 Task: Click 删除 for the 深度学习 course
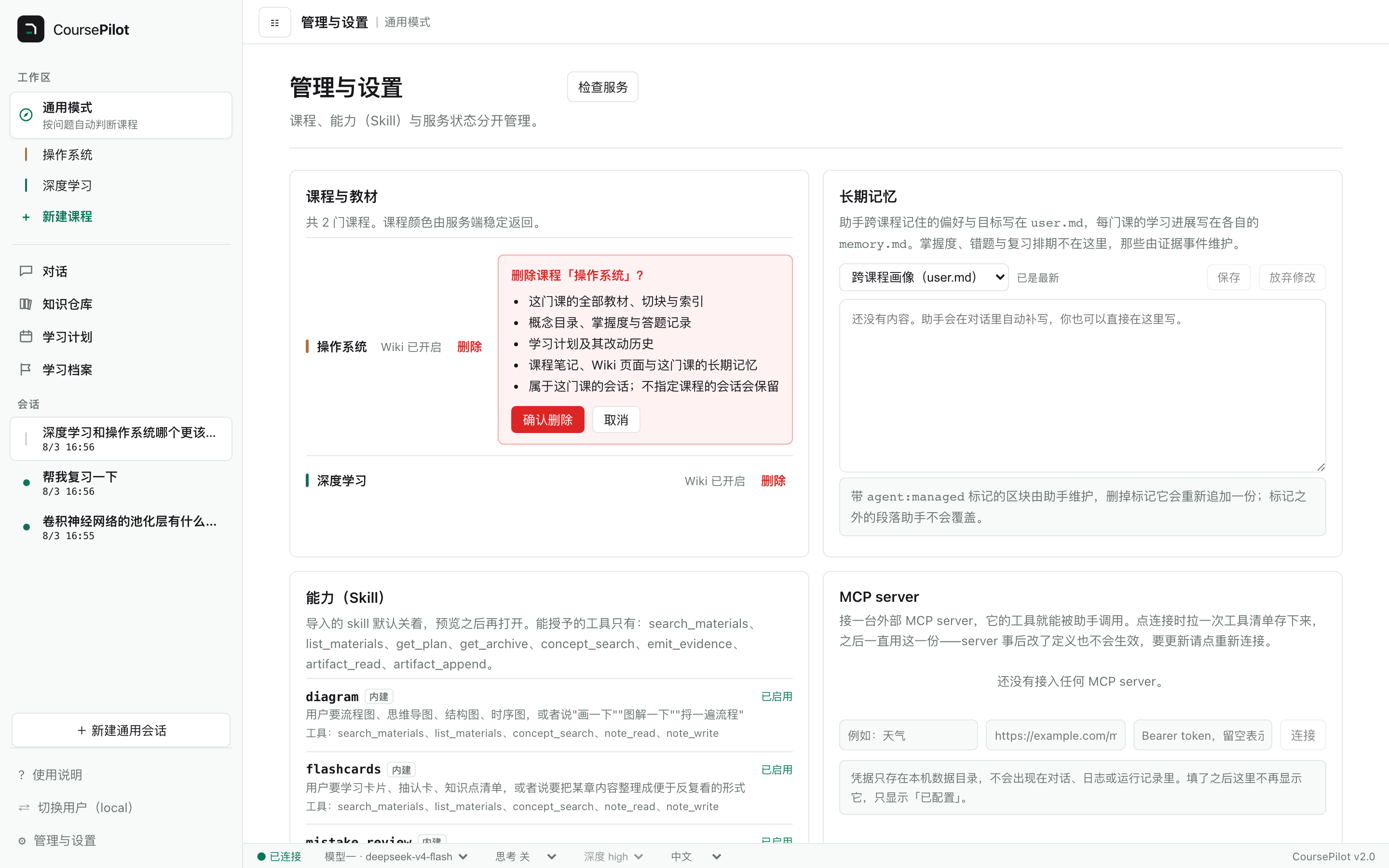[x=773, y=480]
